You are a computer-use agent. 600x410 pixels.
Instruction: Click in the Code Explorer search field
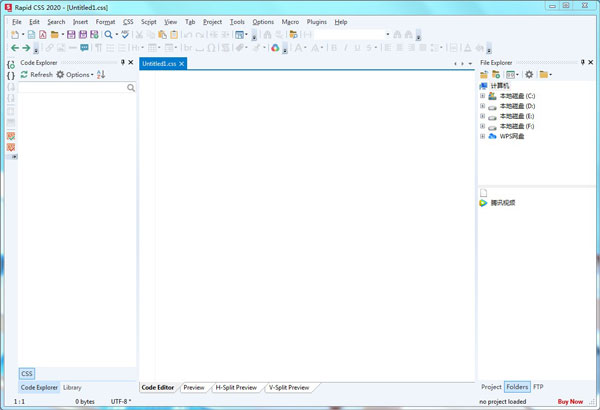pyautogui.click(x=73, y=88)
